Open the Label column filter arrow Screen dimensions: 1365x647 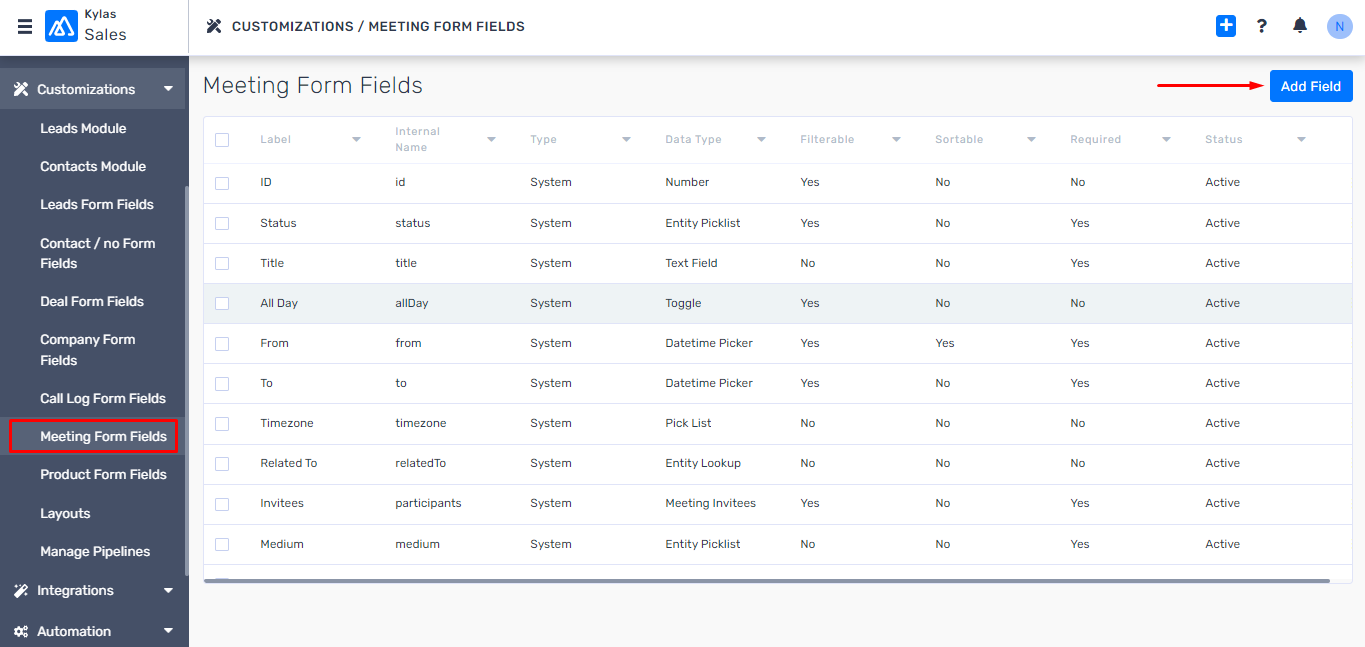coord(356,140)
